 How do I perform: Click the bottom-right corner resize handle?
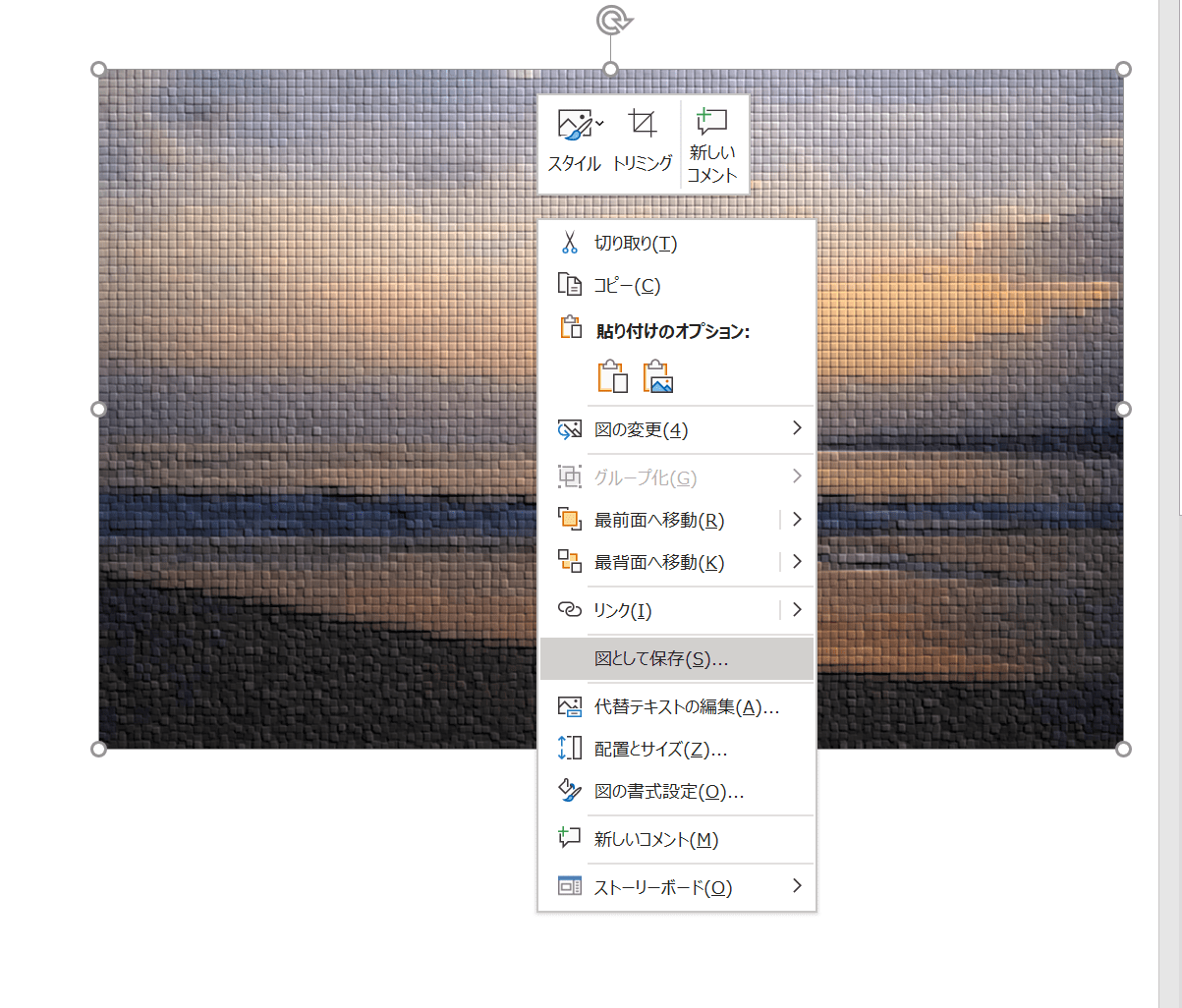pyautogui.click(x=1124, y=750)
